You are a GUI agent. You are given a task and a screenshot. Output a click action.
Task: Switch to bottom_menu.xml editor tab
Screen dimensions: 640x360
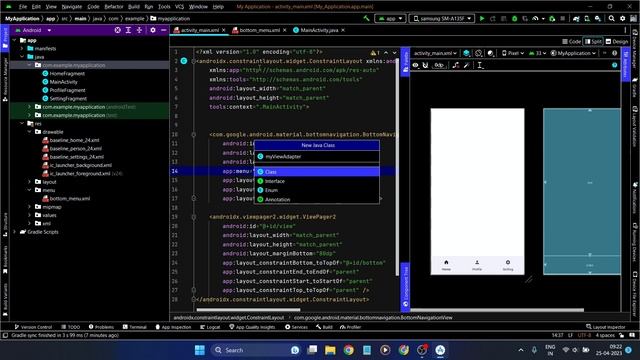click(x=259, y=30)
